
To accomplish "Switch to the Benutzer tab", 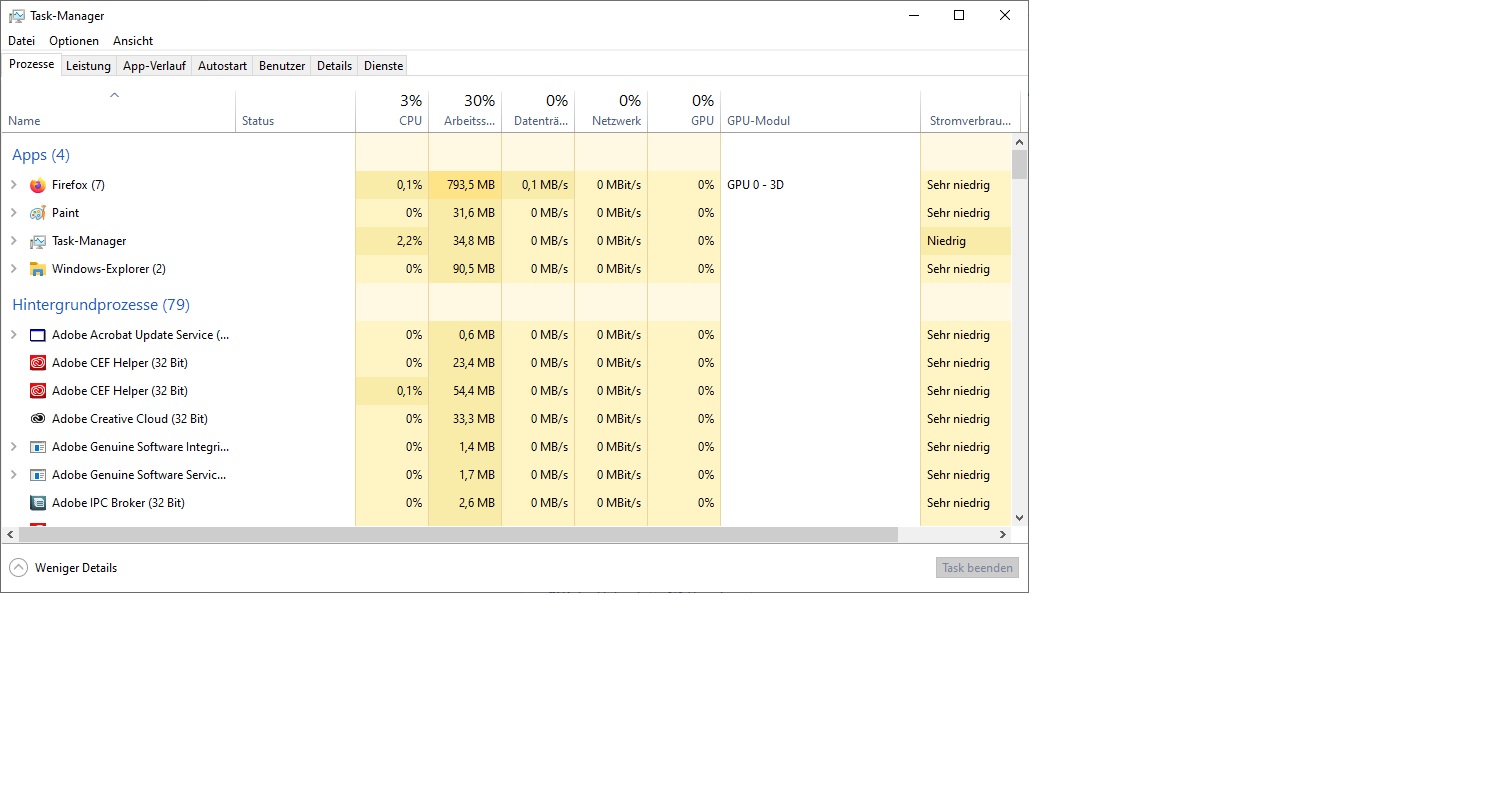I will click(282, 66).
